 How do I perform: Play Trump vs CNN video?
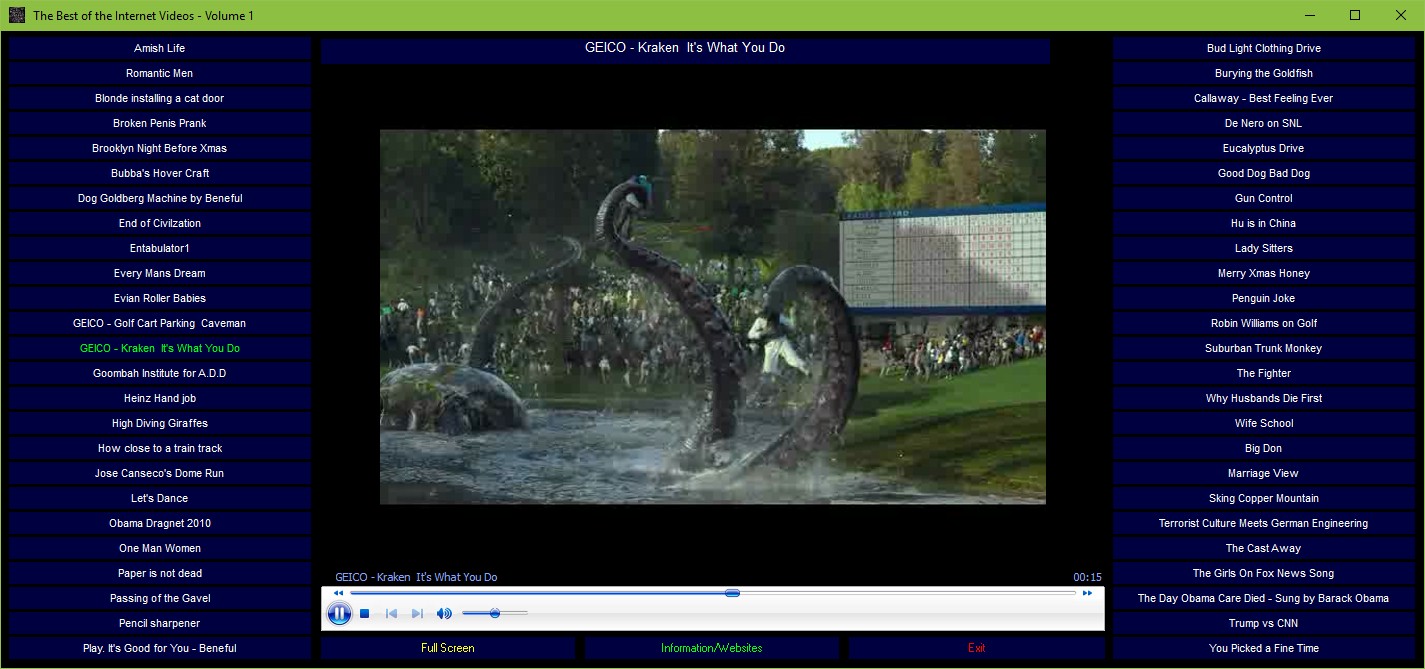(x=1264, y=623)
